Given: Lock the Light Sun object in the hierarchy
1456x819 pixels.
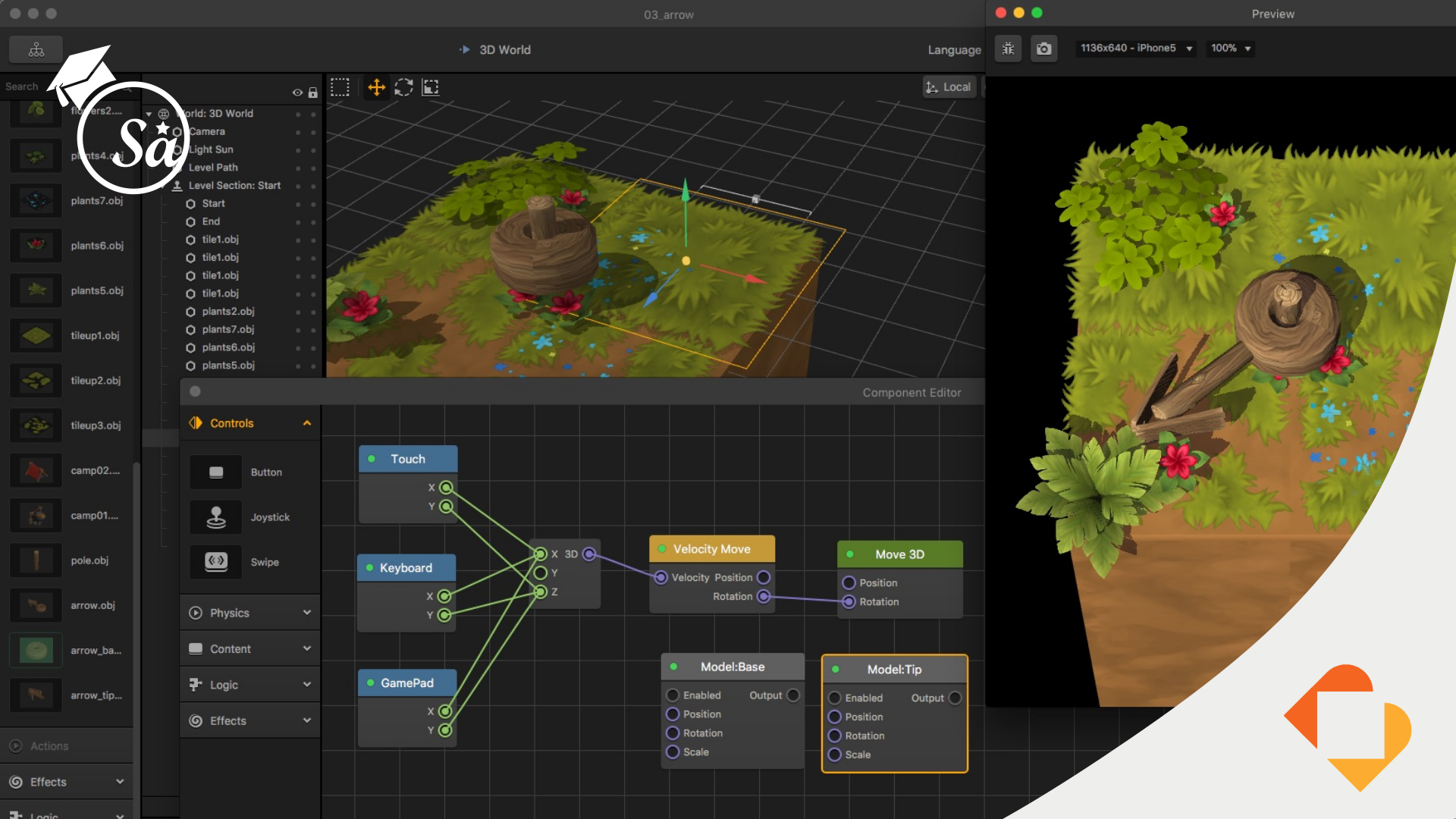Looking at the screenshot, I should click(x=313, y=149).
